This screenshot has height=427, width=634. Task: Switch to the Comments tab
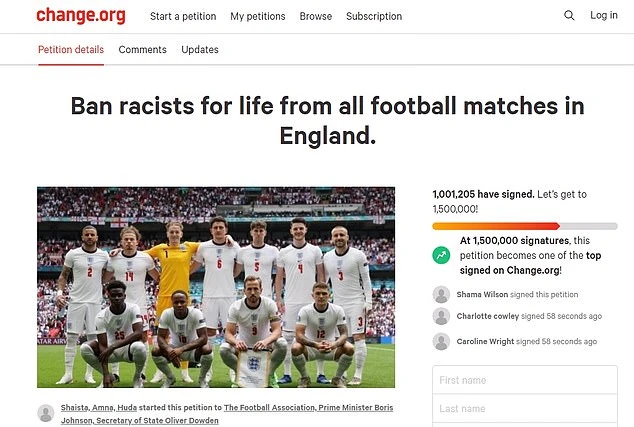(x=142, y=50)
